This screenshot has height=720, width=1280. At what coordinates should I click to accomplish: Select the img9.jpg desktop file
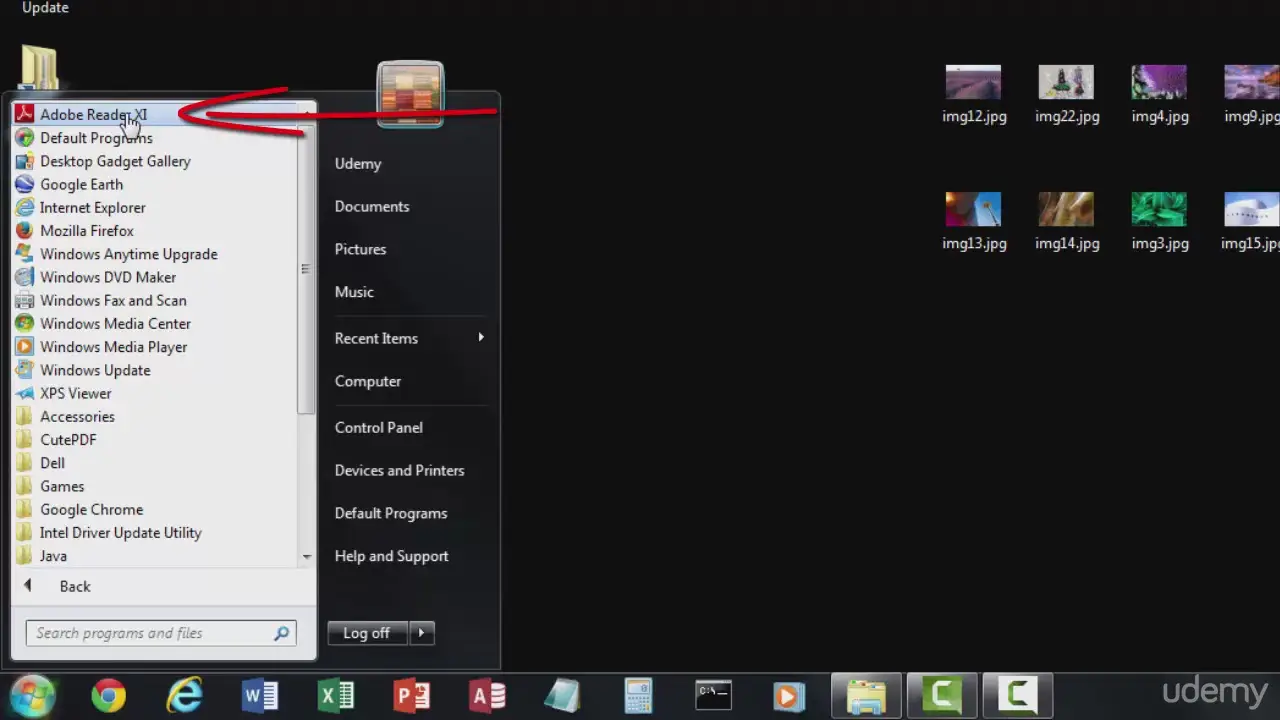point(1252,95)
